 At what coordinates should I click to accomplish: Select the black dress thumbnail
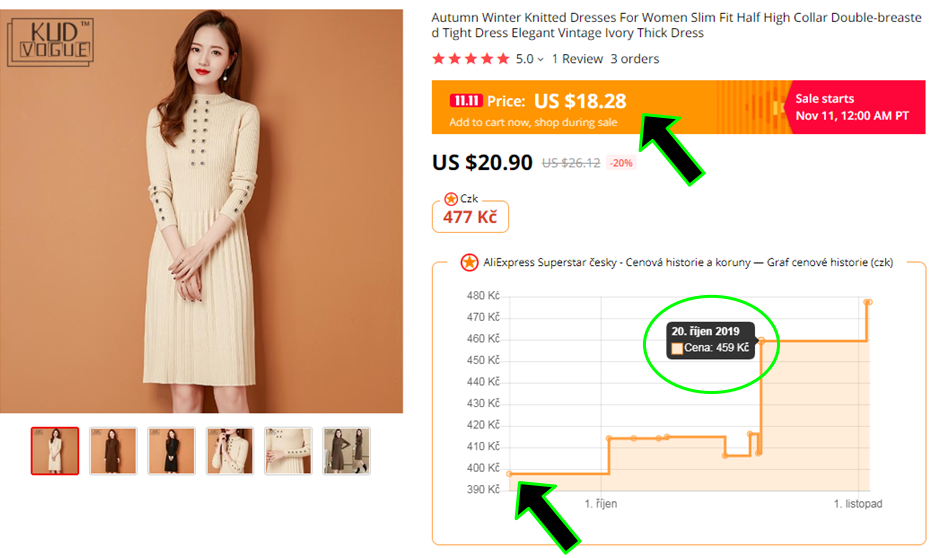point(171,451)
